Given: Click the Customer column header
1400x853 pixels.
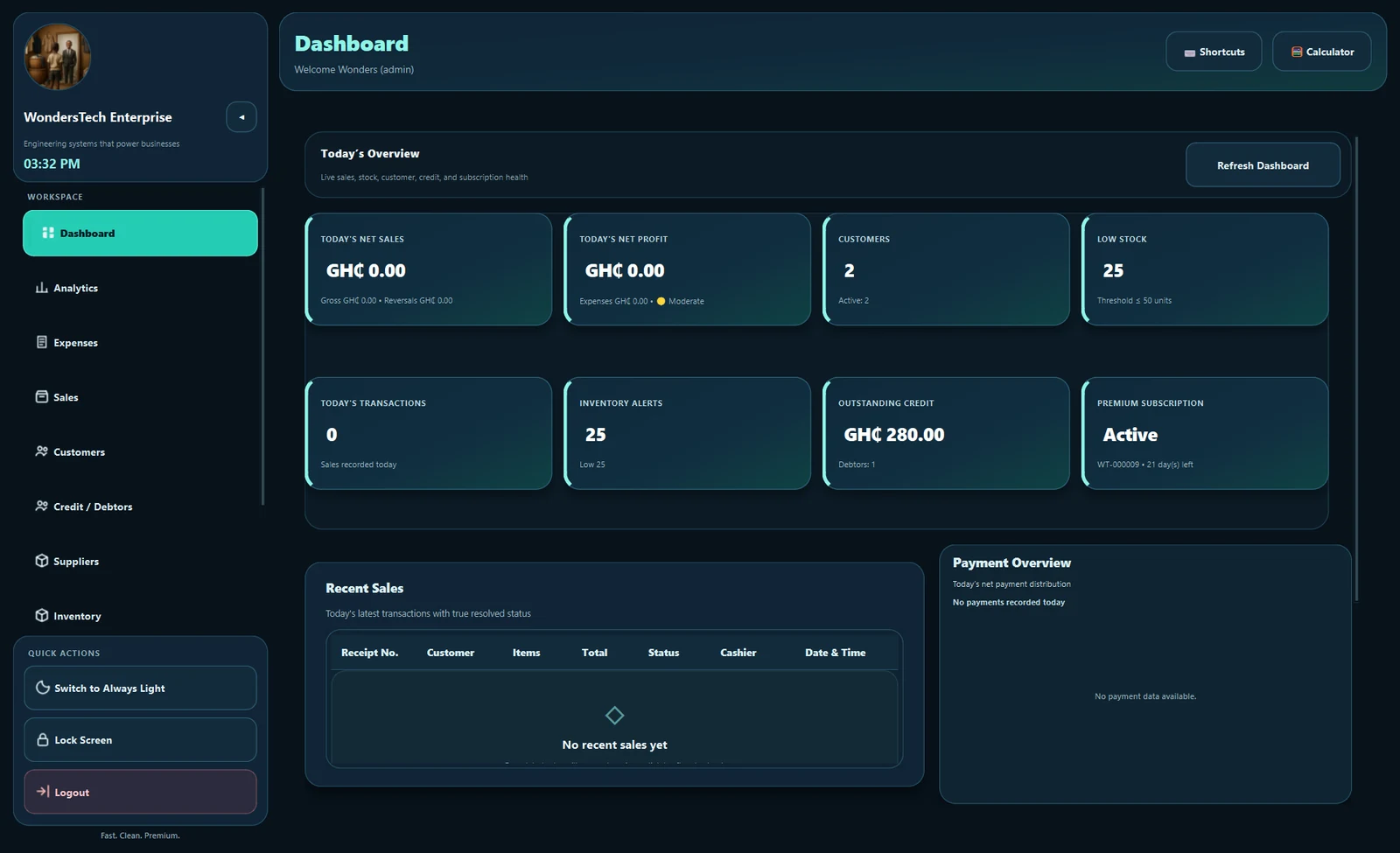Looking at the screenshot, I should [451, 653].
